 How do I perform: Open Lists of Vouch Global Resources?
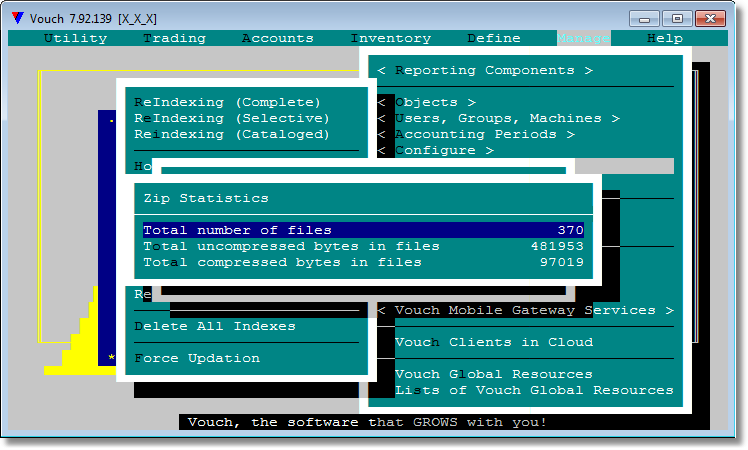pos(534,391)
